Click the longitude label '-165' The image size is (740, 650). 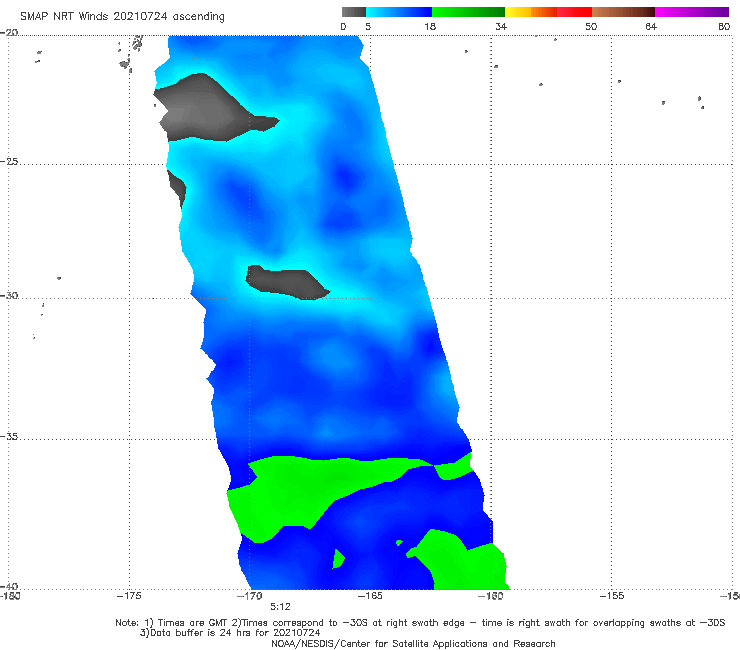click(x=370, y=596)
